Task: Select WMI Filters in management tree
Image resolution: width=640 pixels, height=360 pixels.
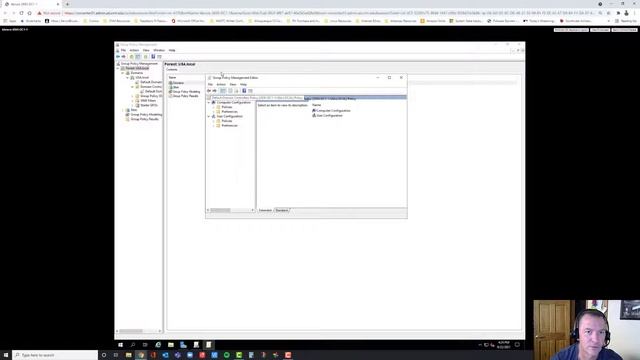Action: [x=148, y=100]
